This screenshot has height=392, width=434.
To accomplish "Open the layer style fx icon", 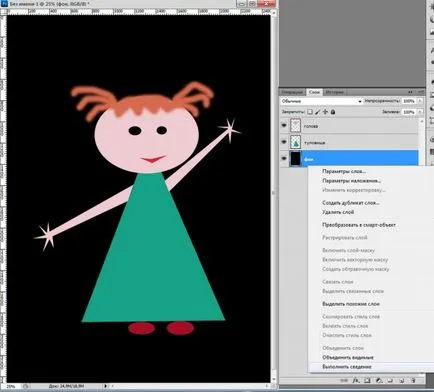I will (355, 380).
